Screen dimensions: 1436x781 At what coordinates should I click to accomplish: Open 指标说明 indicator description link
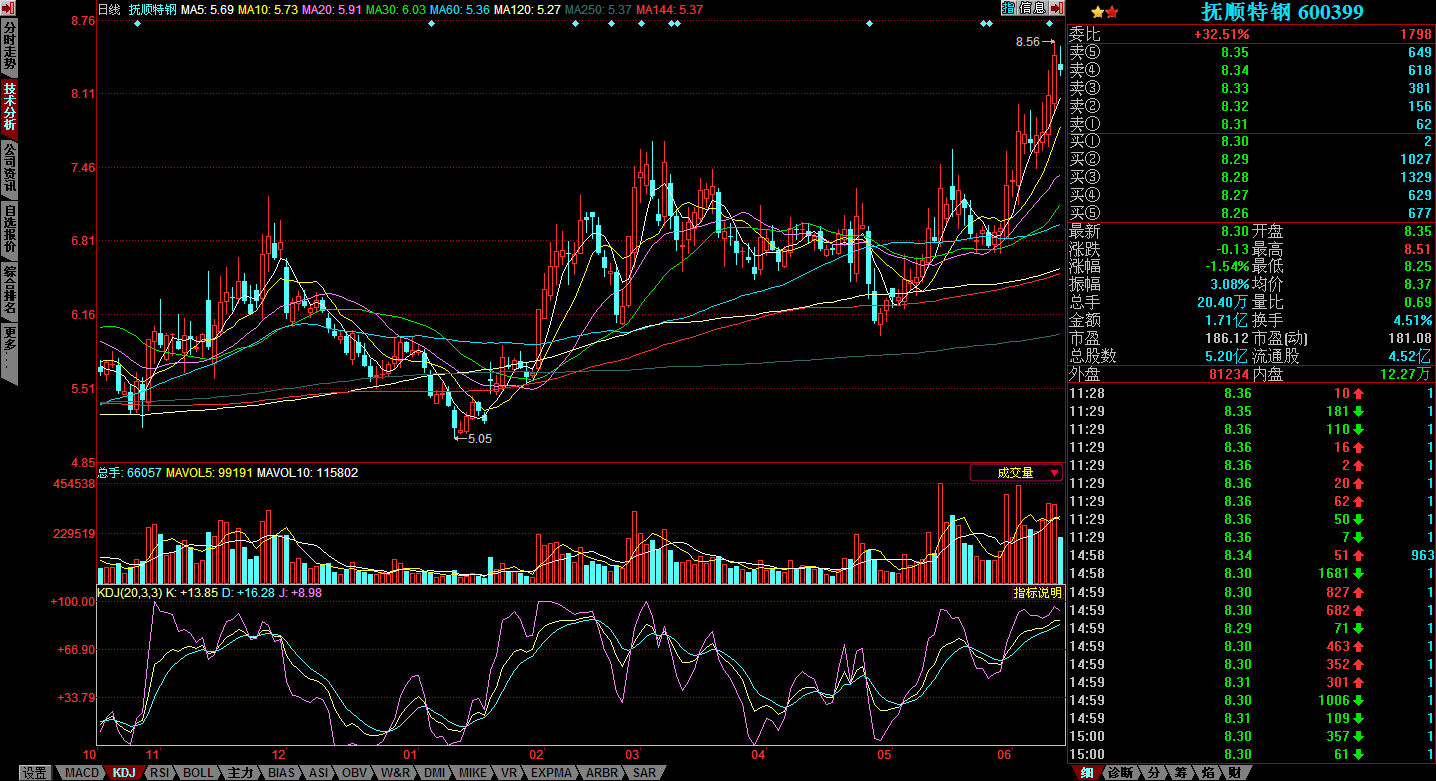pos(1037,592)
